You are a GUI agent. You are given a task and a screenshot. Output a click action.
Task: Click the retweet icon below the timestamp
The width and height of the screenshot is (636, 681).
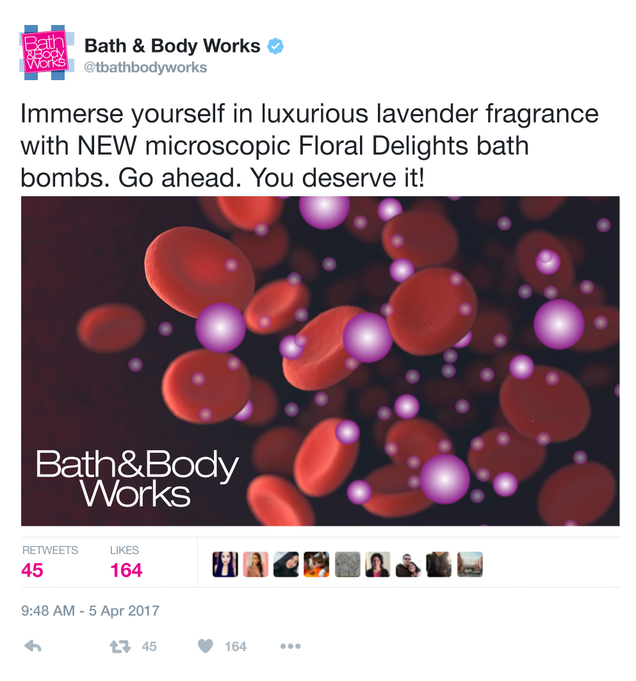(x=120, y=646)
